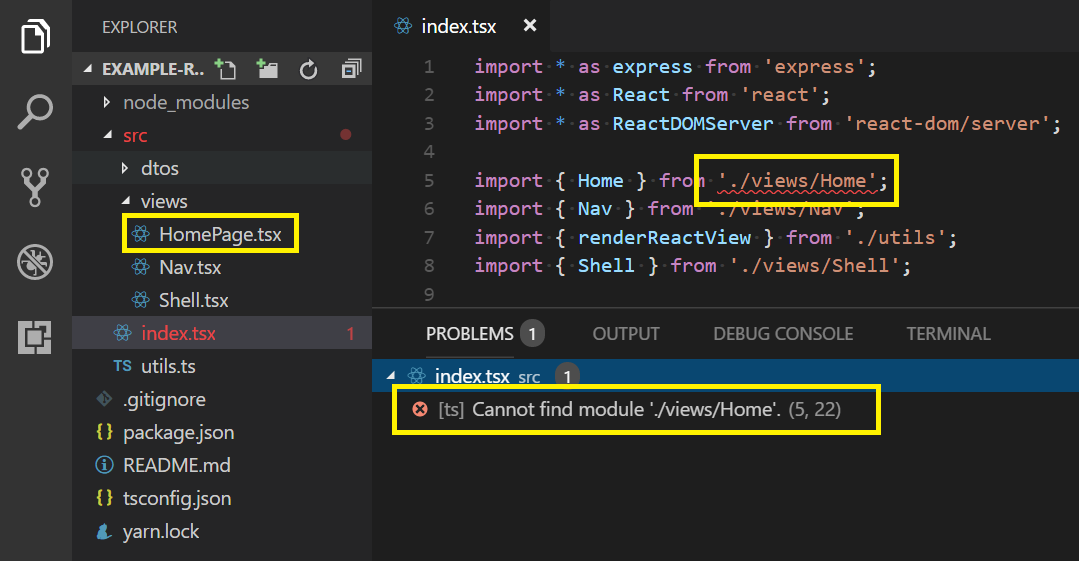Click the red error icon in Problems panel
The width and height of the screenshot is (1079, 561).
point(420,410)
